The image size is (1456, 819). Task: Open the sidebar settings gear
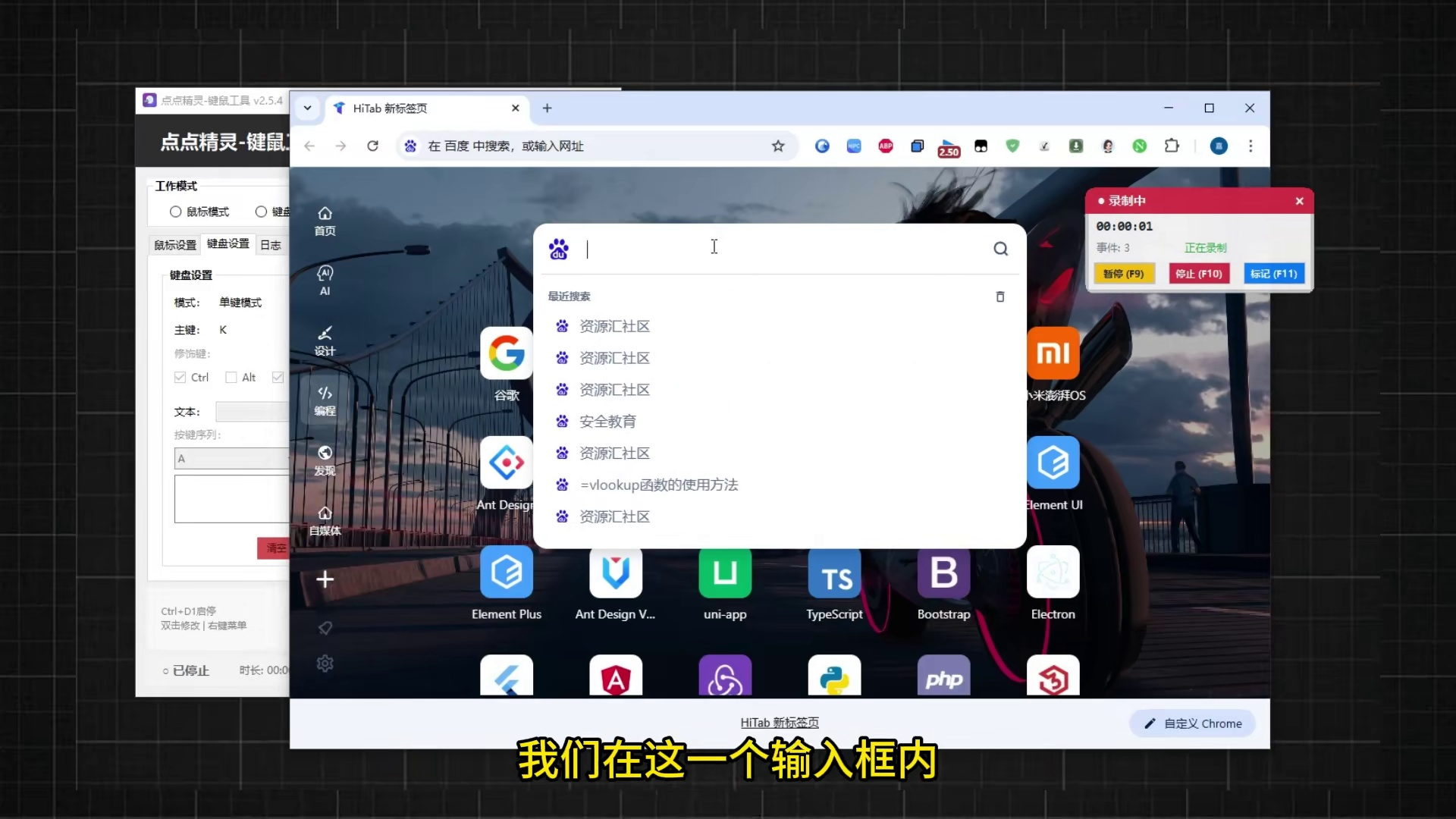click(x=325, y=664)
